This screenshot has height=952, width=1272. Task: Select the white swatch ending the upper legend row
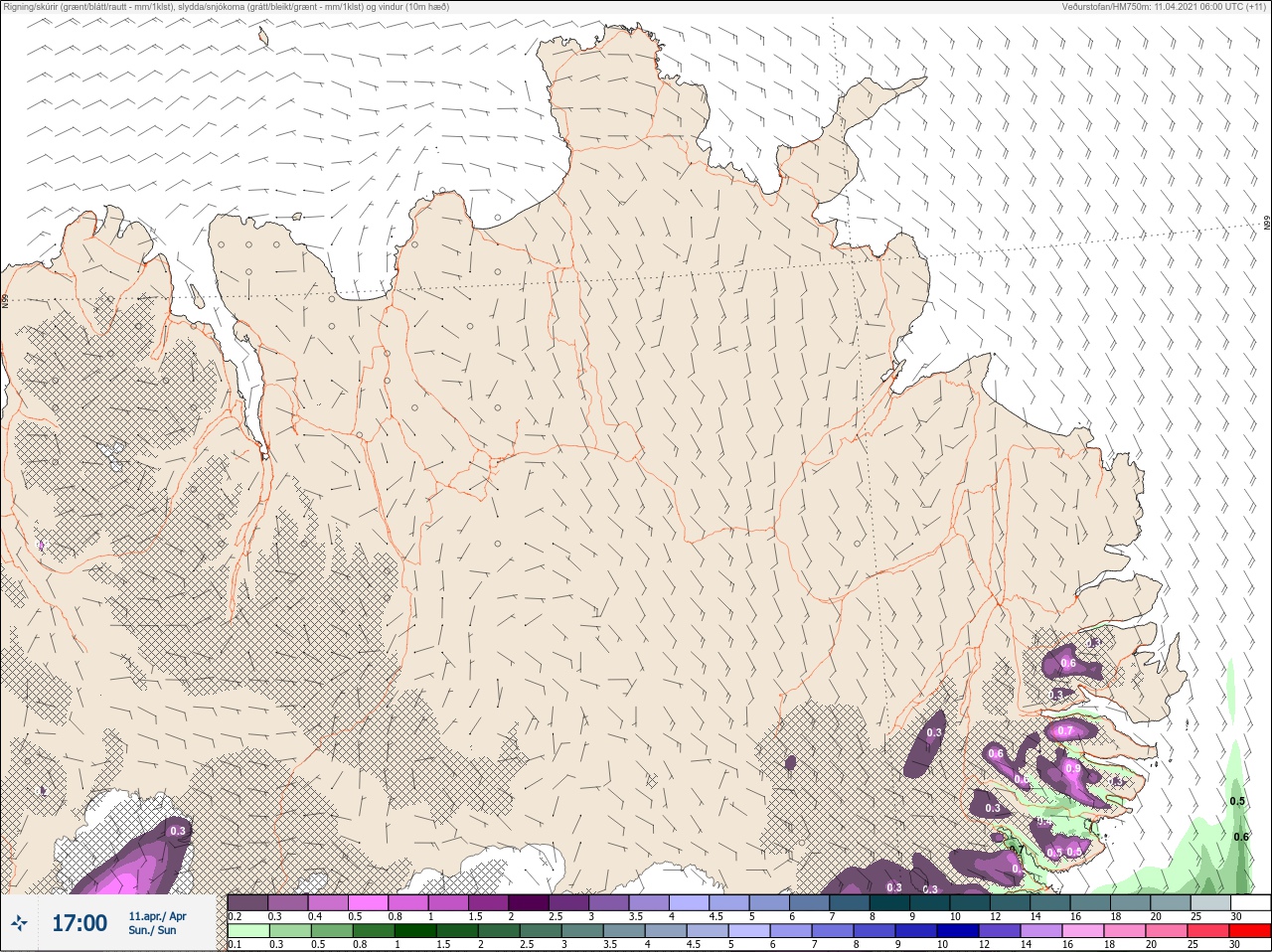tap(1250, 902)
